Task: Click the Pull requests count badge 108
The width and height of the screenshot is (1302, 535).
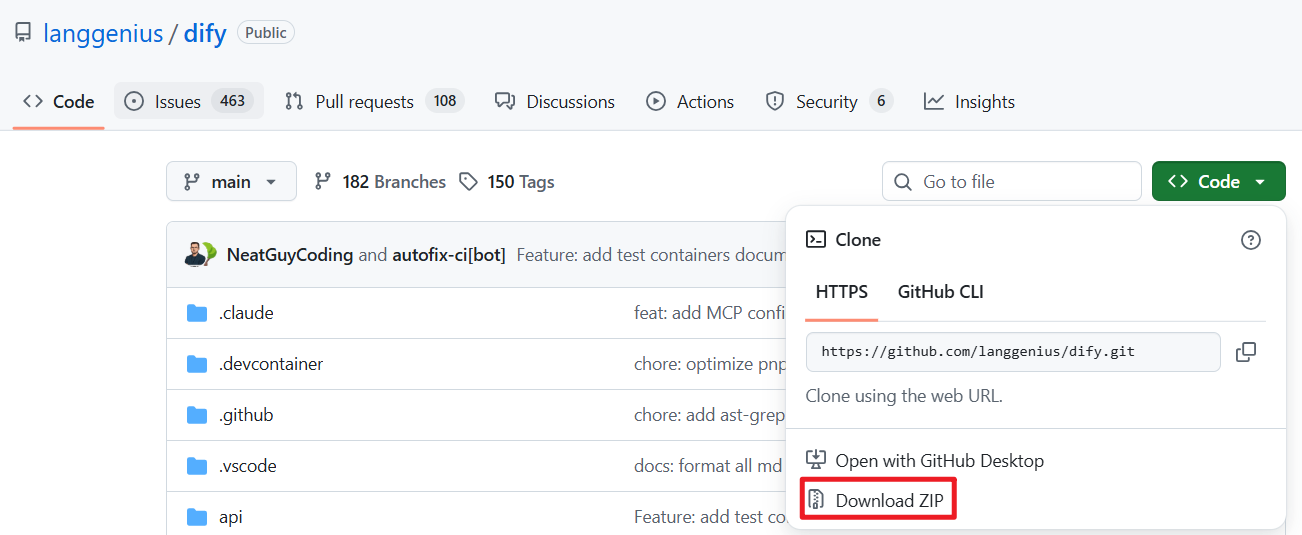Action: point(445,101)
